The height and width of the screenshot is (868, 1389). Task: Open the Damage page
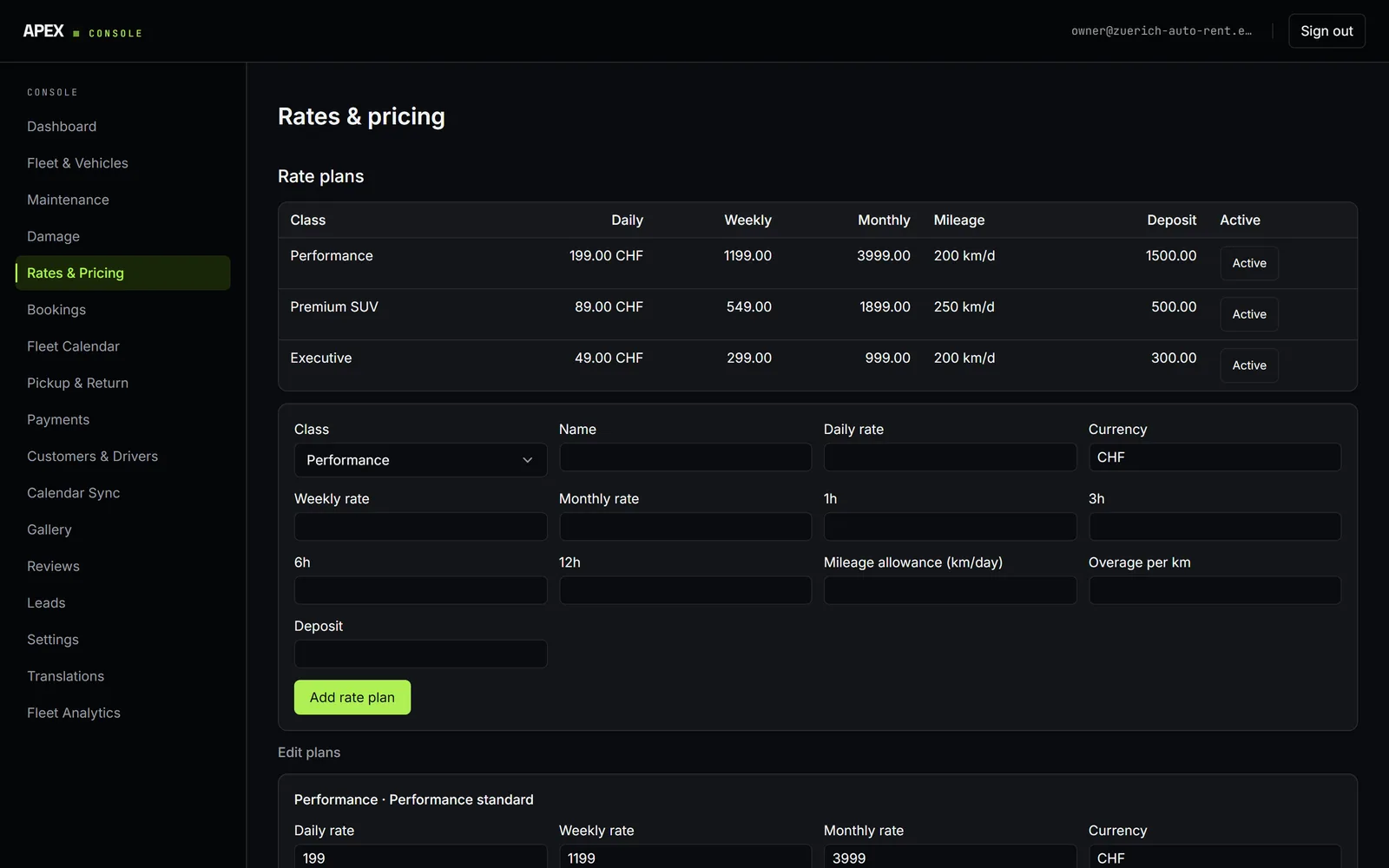pos(122,236)
